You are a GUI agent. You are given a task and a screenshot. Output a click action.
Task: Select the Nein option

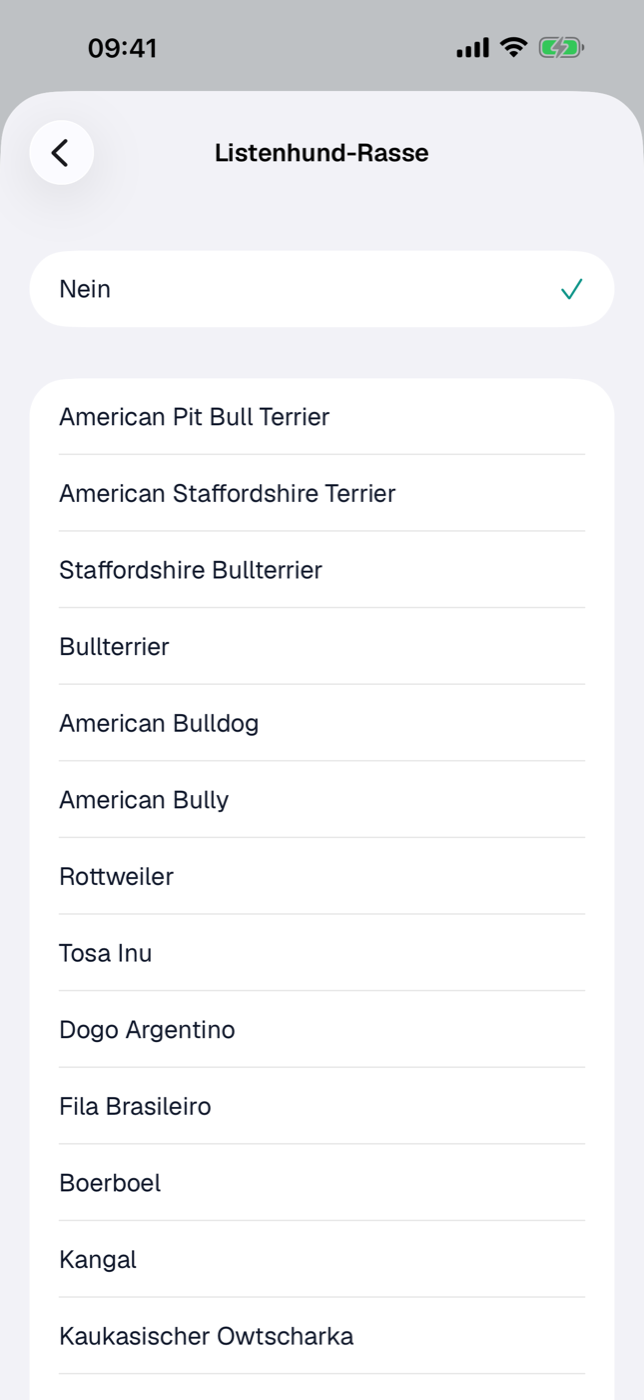click(322, 289)
